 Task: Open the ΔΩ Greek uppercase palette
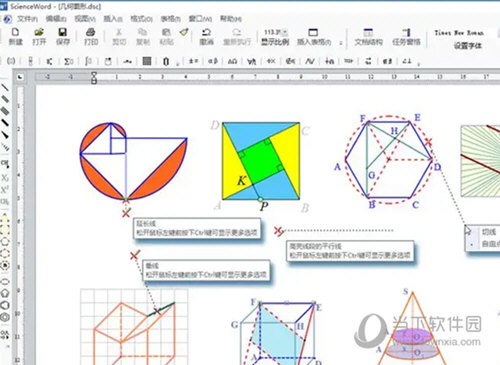coord(232,61)
